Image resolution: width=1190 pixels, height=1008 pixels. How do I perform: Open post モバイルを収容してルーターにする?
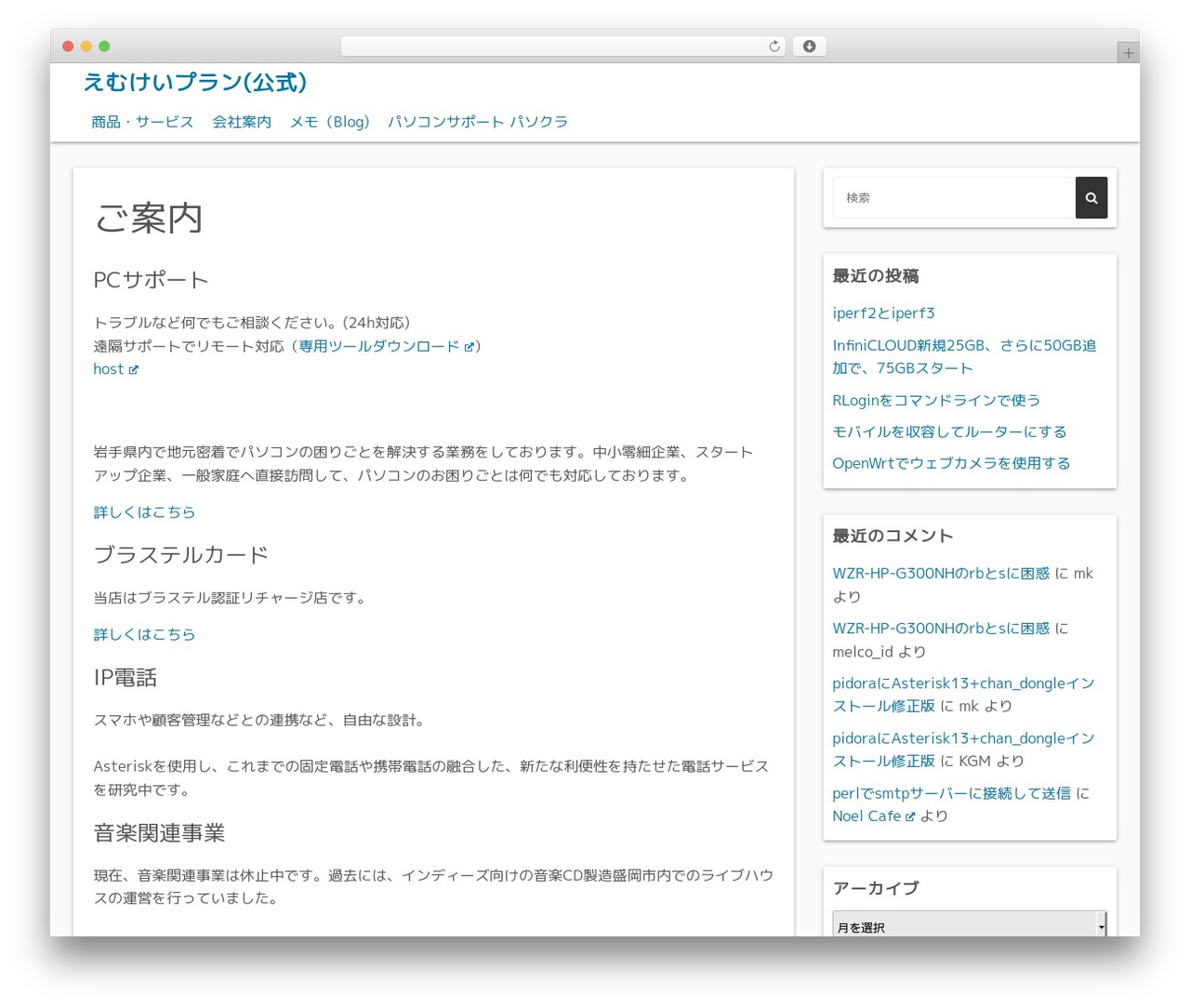[x=949, y=431]
